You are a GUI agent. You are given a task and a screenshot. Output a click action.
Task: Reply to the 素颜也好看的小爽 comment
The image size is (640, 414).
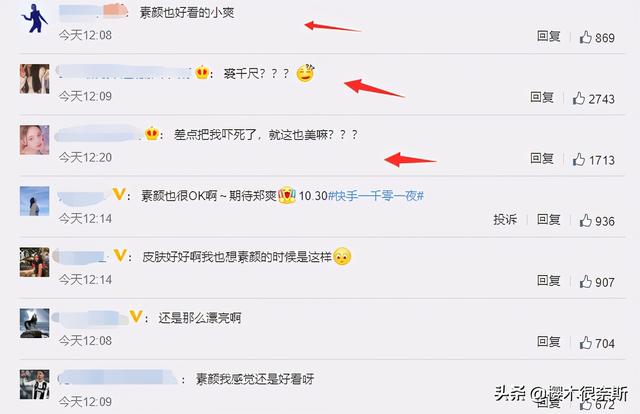pyautogui.click(x=549, y=36)
